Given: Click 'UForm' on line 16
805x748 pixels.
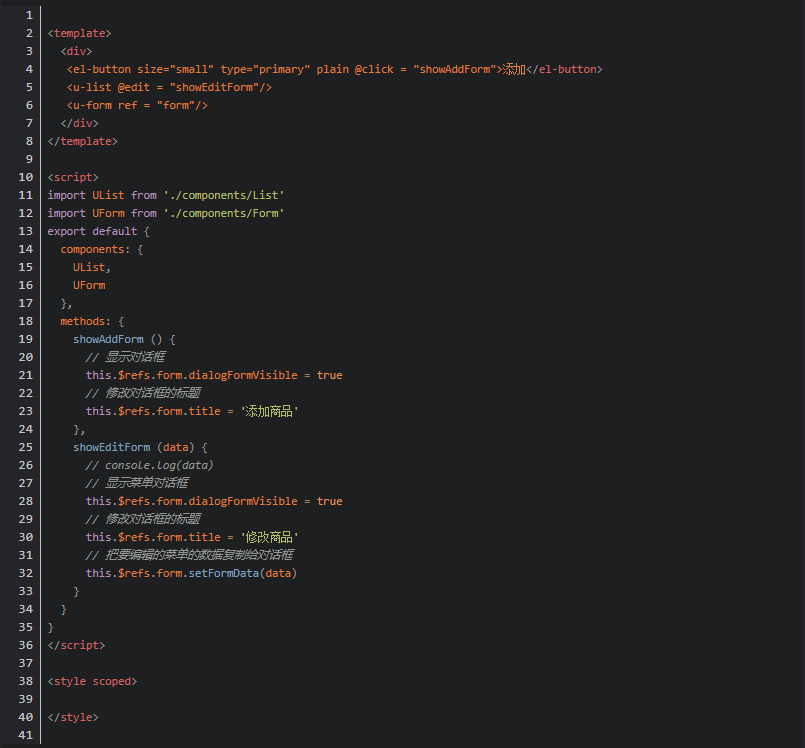Looking at the screenshot, I should [89, 285].
